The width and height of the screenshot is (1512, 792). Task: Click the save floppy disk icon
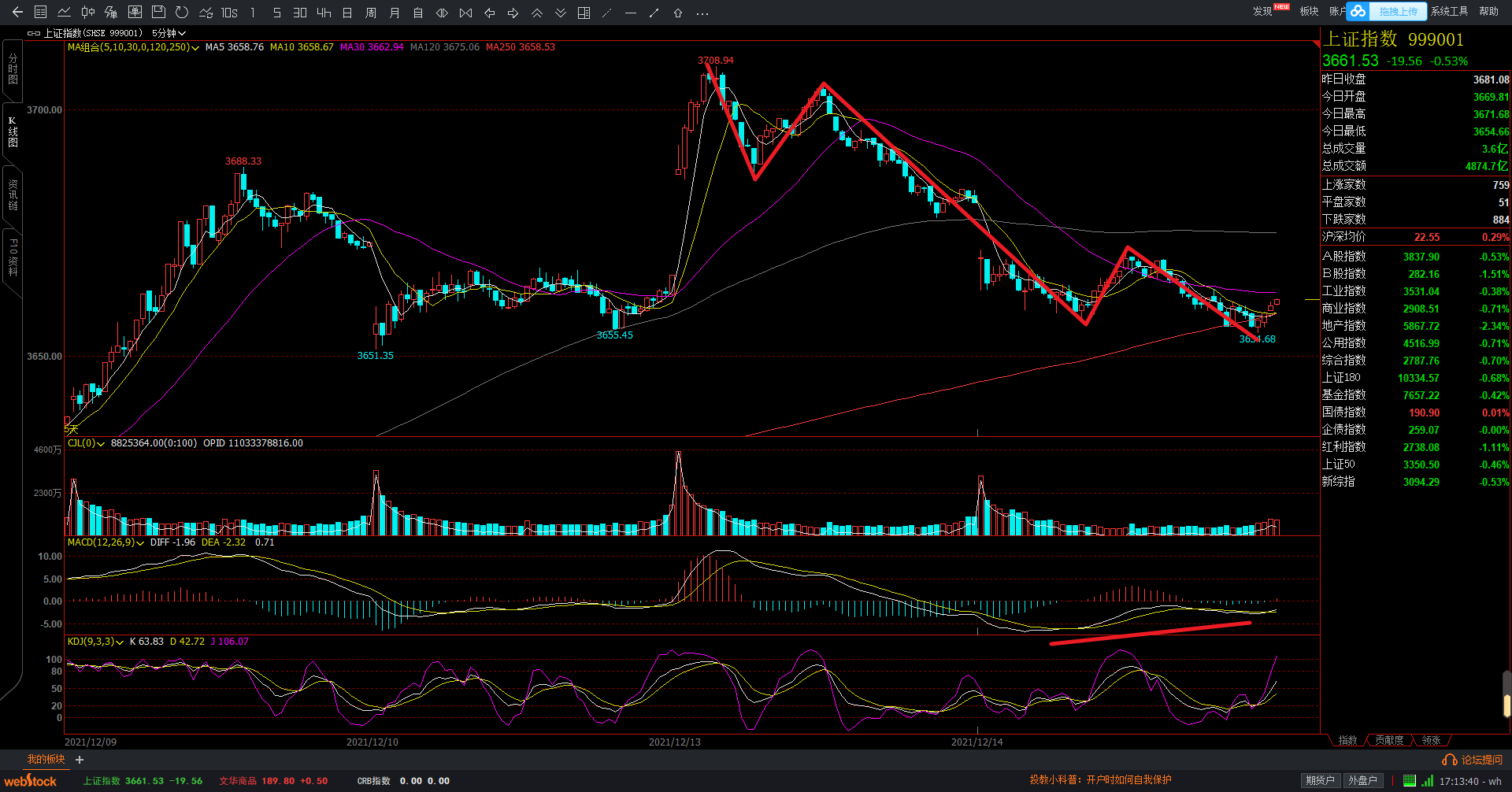[158, 13]
